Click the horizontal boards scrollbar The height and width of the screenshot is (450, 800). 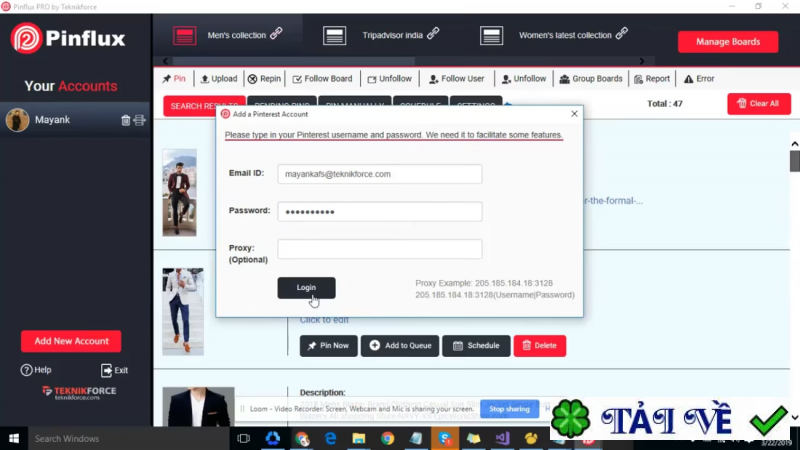pos(293,61)
